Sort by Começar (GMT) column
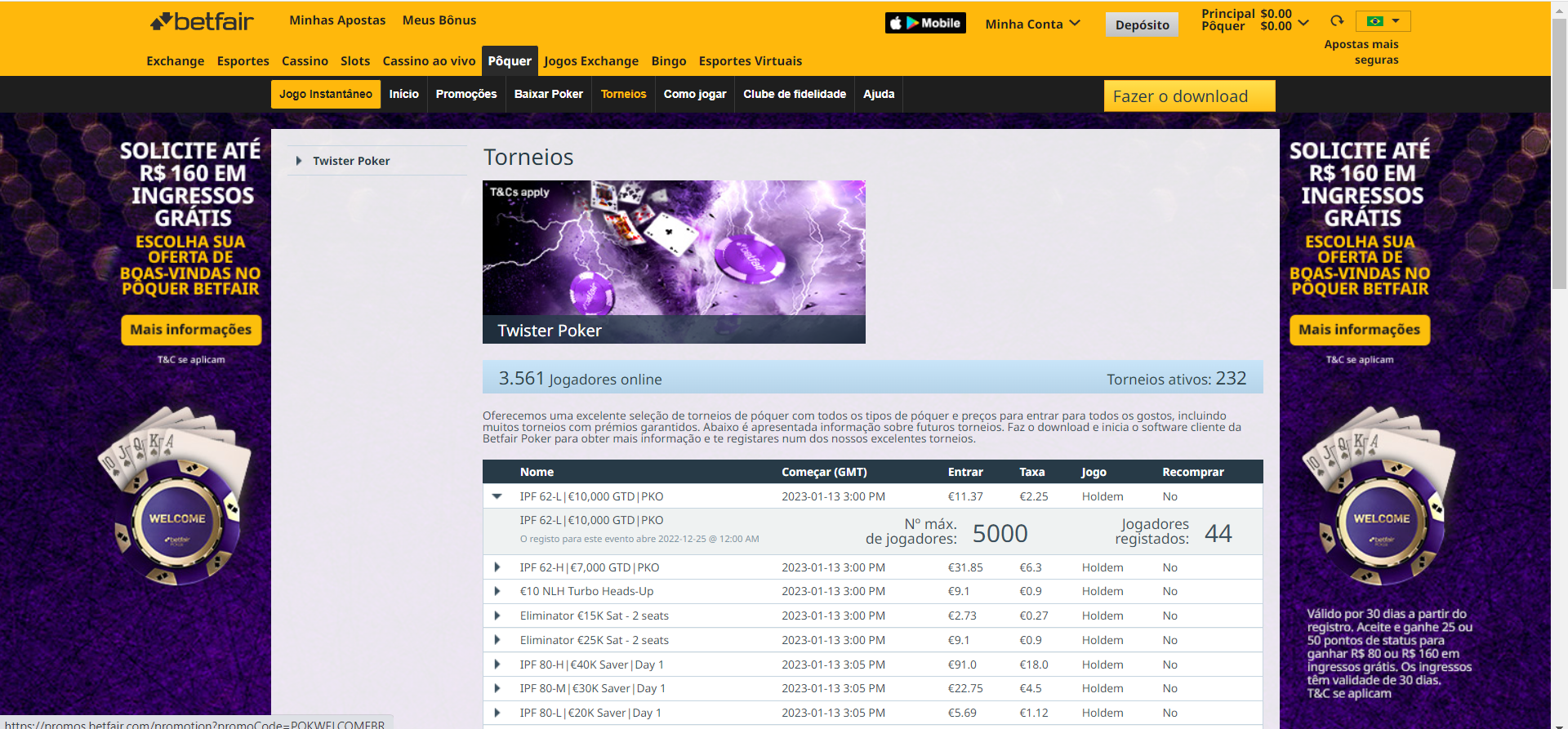 click(x=824, y=472)
